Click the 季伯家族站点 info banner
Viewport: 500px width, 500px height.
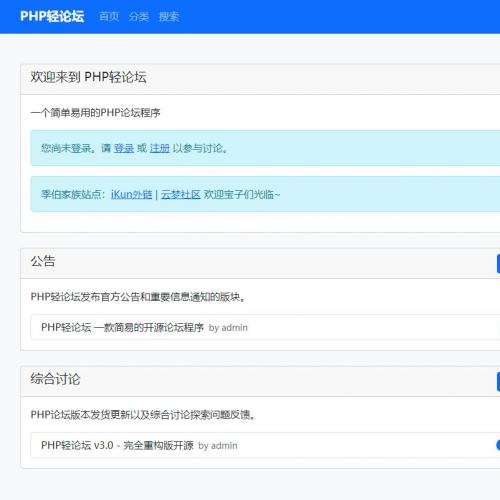pyautogui.click(x=265, y=194)
